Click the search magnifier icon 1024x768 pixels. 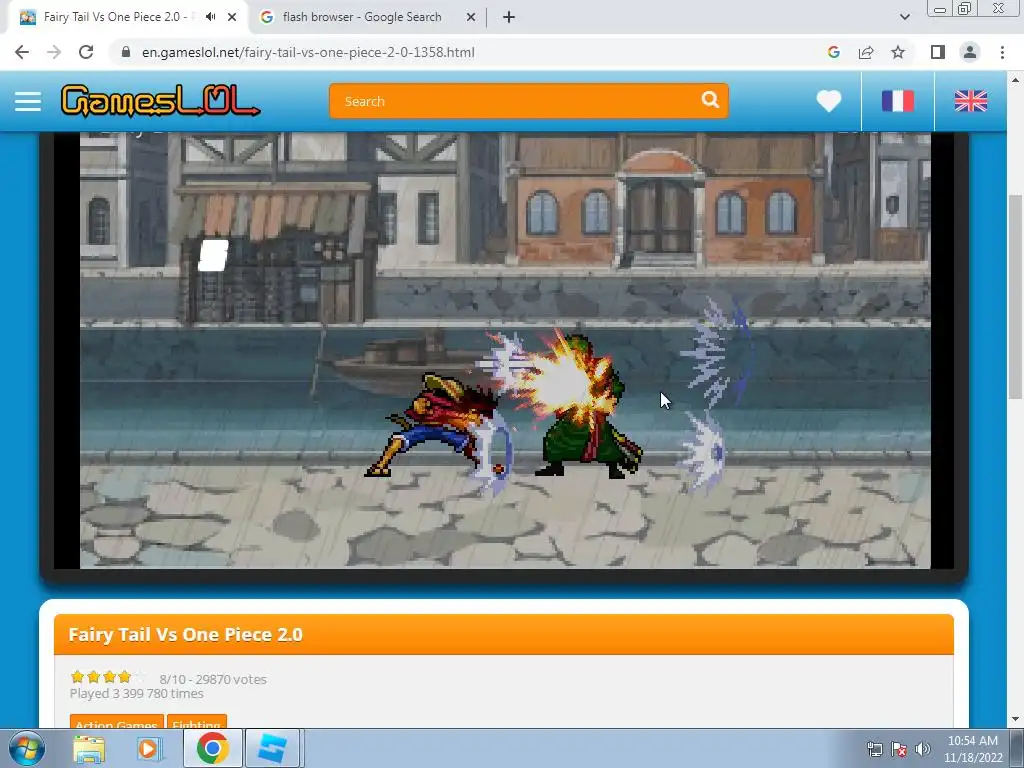710,100
